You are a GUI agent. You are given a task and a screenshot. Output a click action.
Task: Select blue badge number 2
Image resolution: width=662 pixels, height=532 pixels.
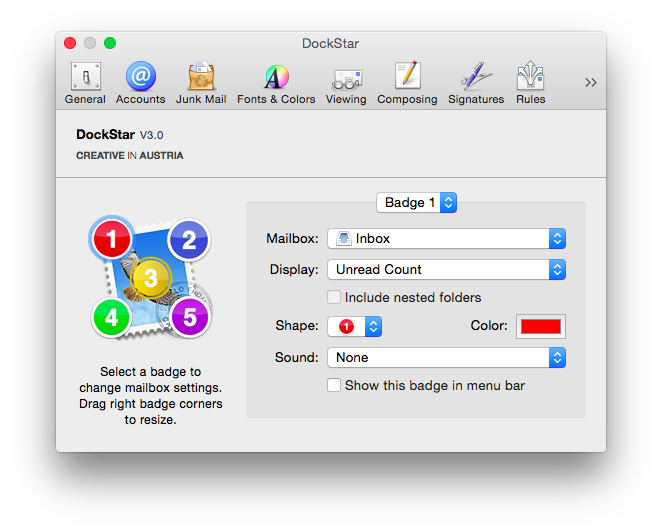click(x=189, y=239)
